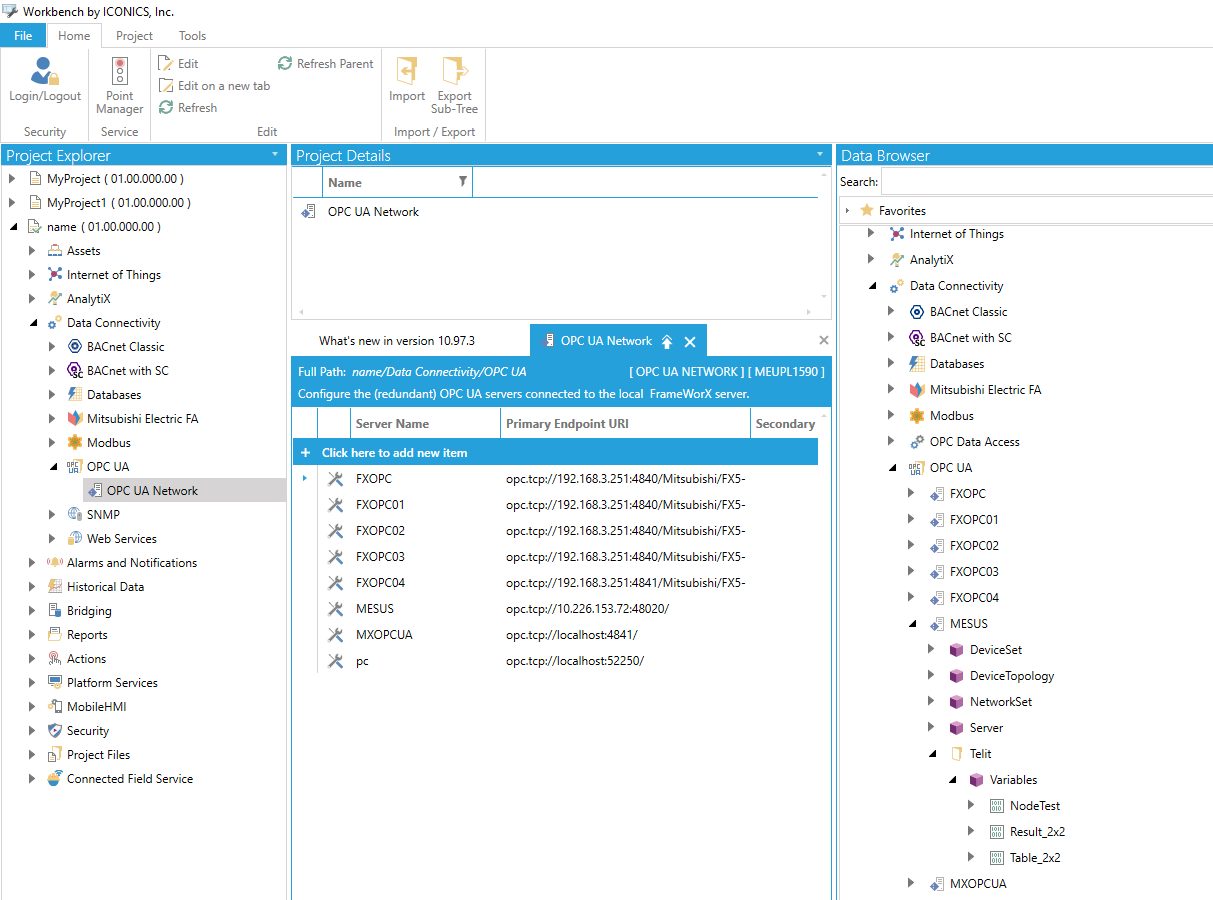Collapse the OPC UA node in Project Explorer

53,467
